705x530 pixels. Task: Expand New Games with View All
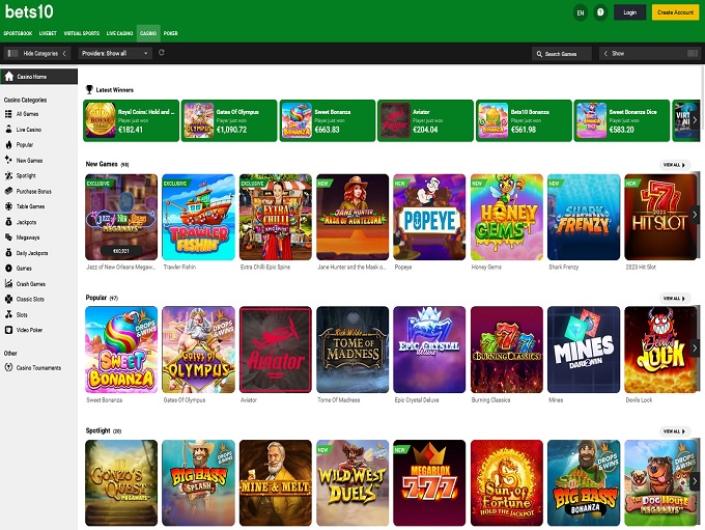[x=675, y=164]
